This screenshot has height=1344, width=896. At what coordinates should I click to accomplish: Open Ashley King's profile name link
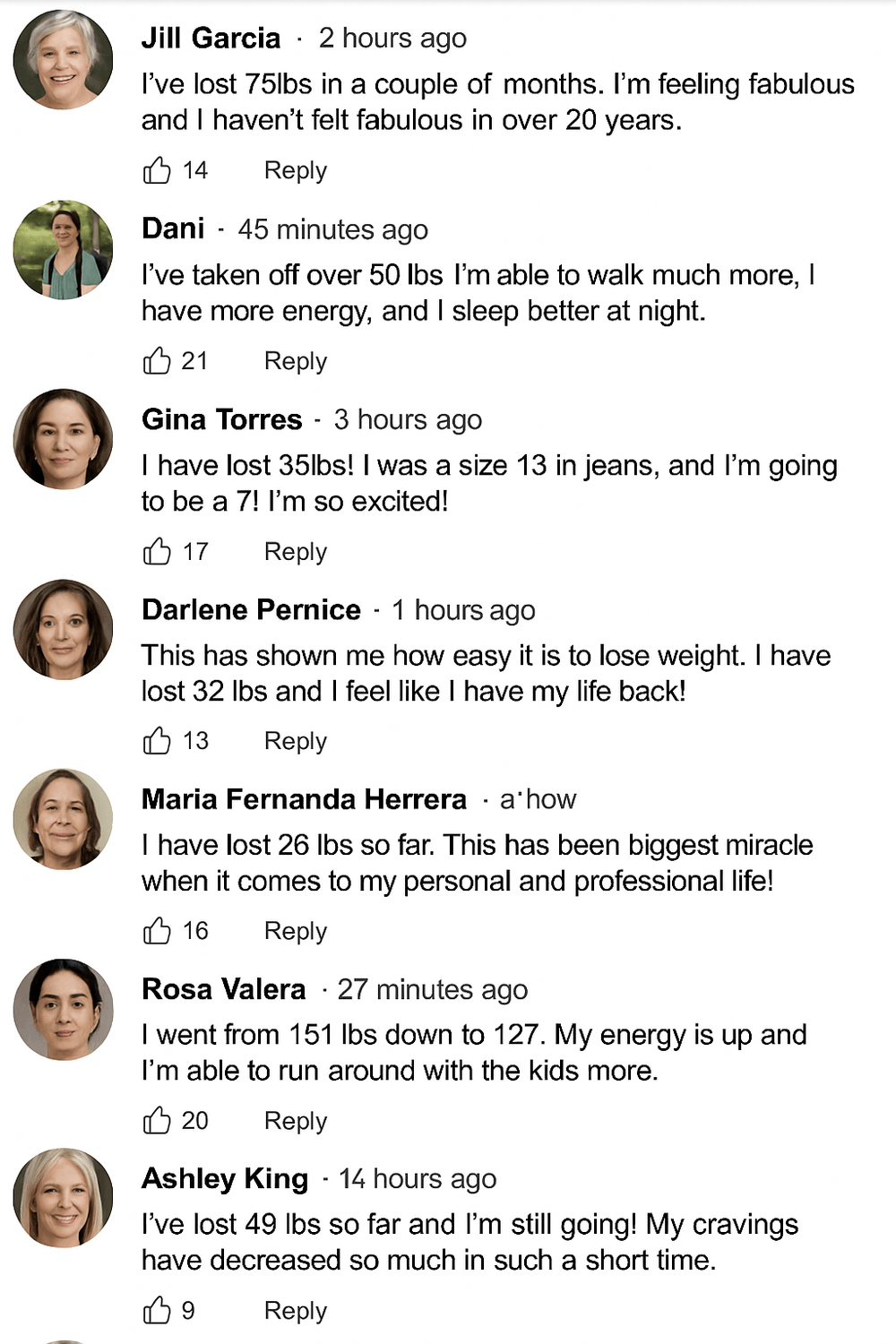(225, 1178)
